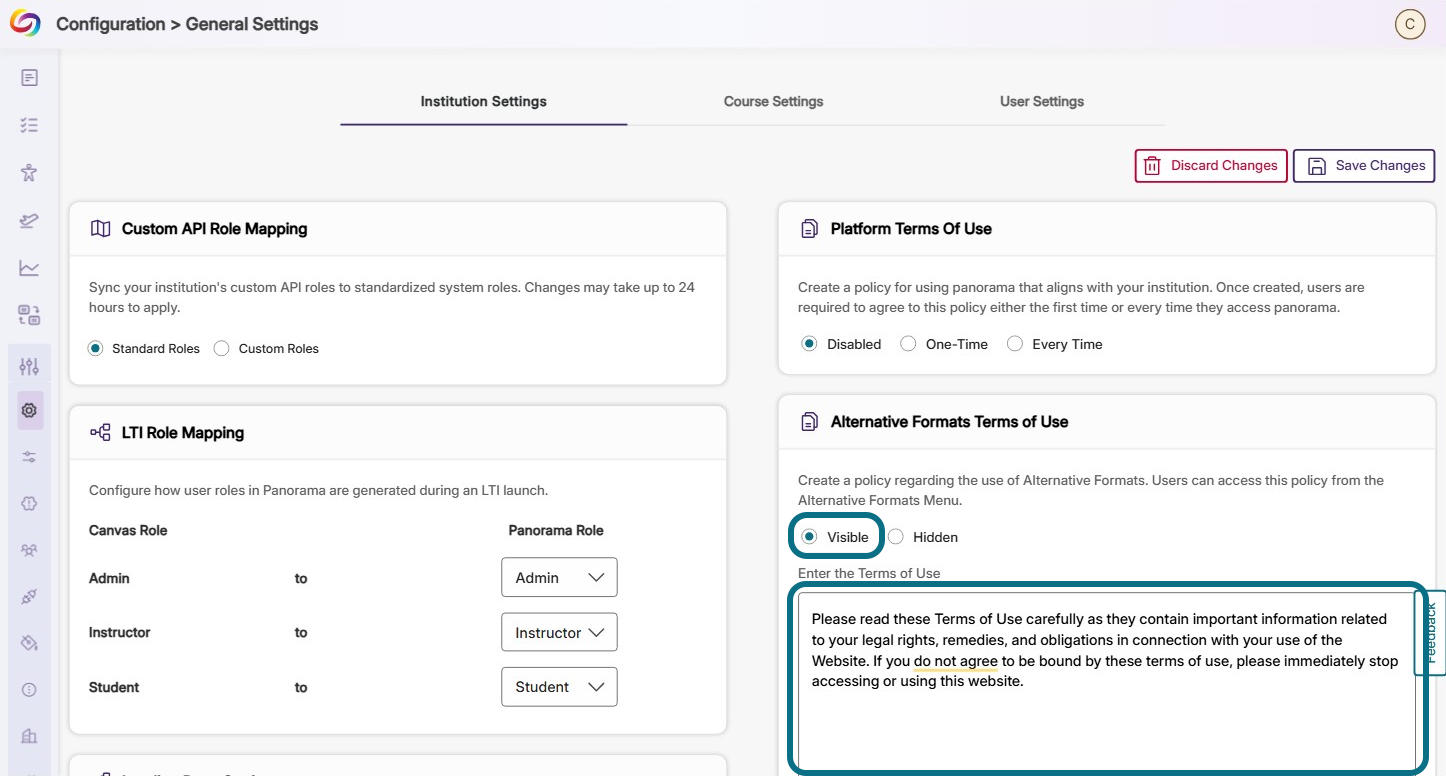Image resolution: width=1446 pixels, height=776 pixels.
Task: Open the building institution icon in sidebar
Action: [29, 736]
